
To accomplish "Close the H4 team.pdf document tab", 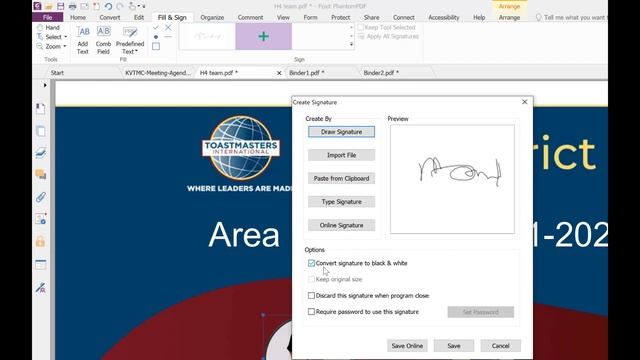I will [279, 73].
